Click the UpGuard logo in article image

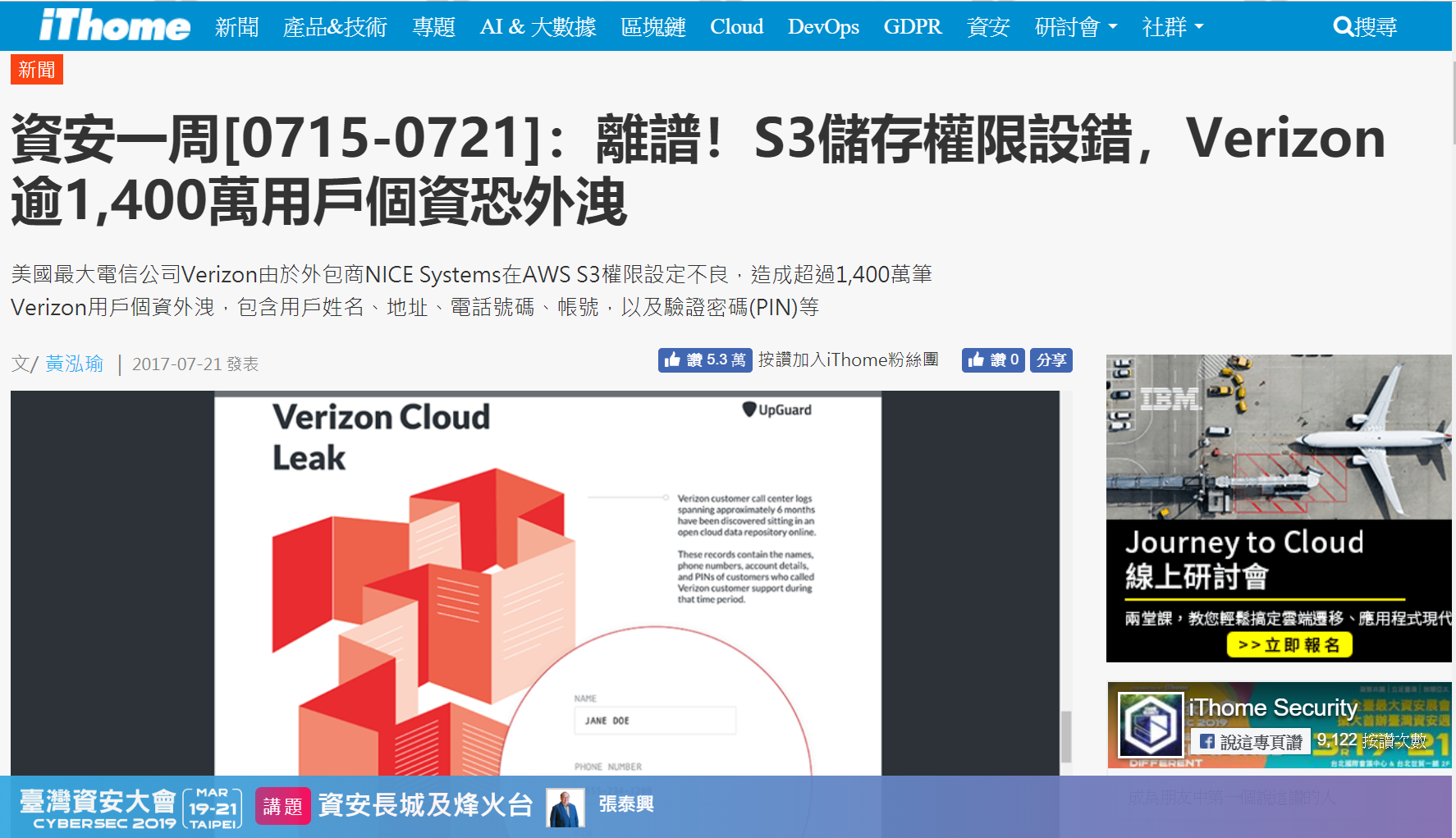[x=776, y=410]
